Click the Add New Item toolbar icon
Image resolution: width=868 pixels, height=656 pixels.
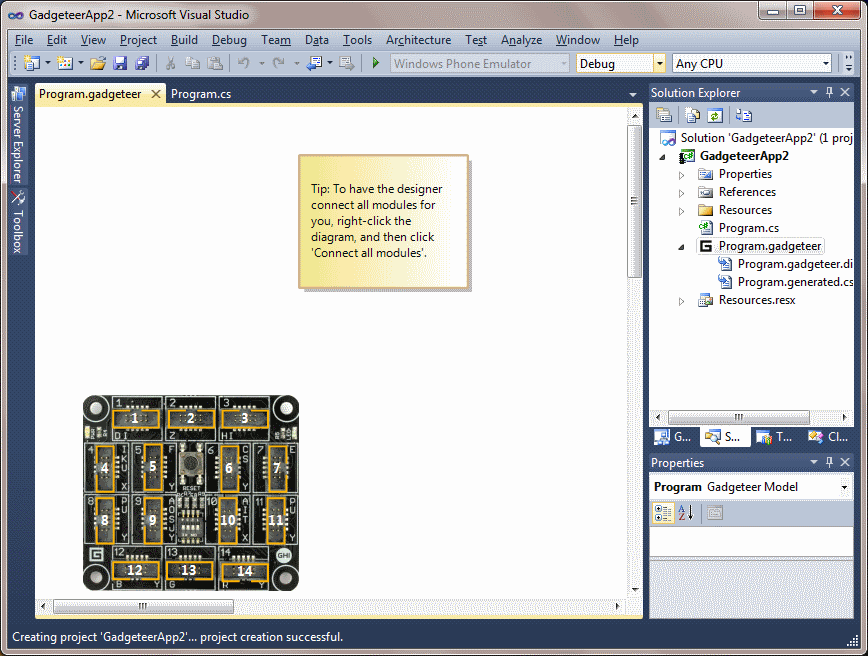tap(65, 64)
